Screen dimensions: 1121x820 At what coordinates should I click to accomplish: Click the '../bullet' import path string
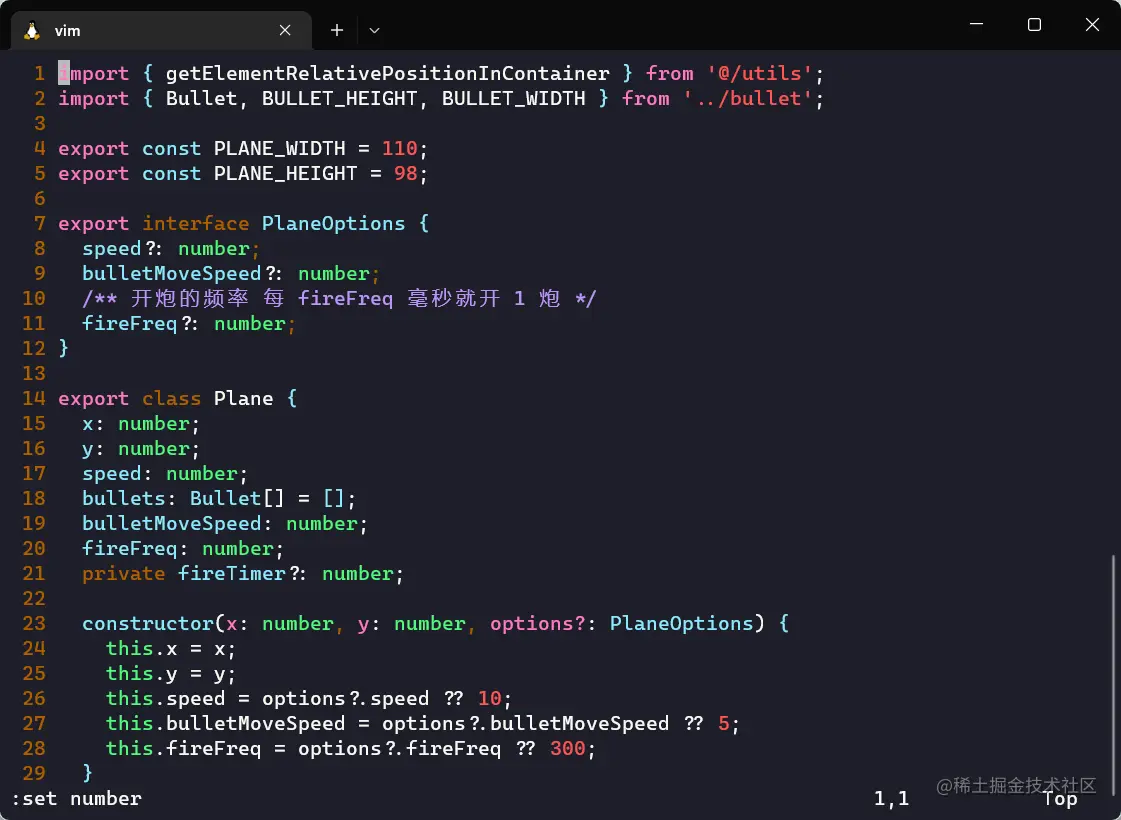click(747, 99)
